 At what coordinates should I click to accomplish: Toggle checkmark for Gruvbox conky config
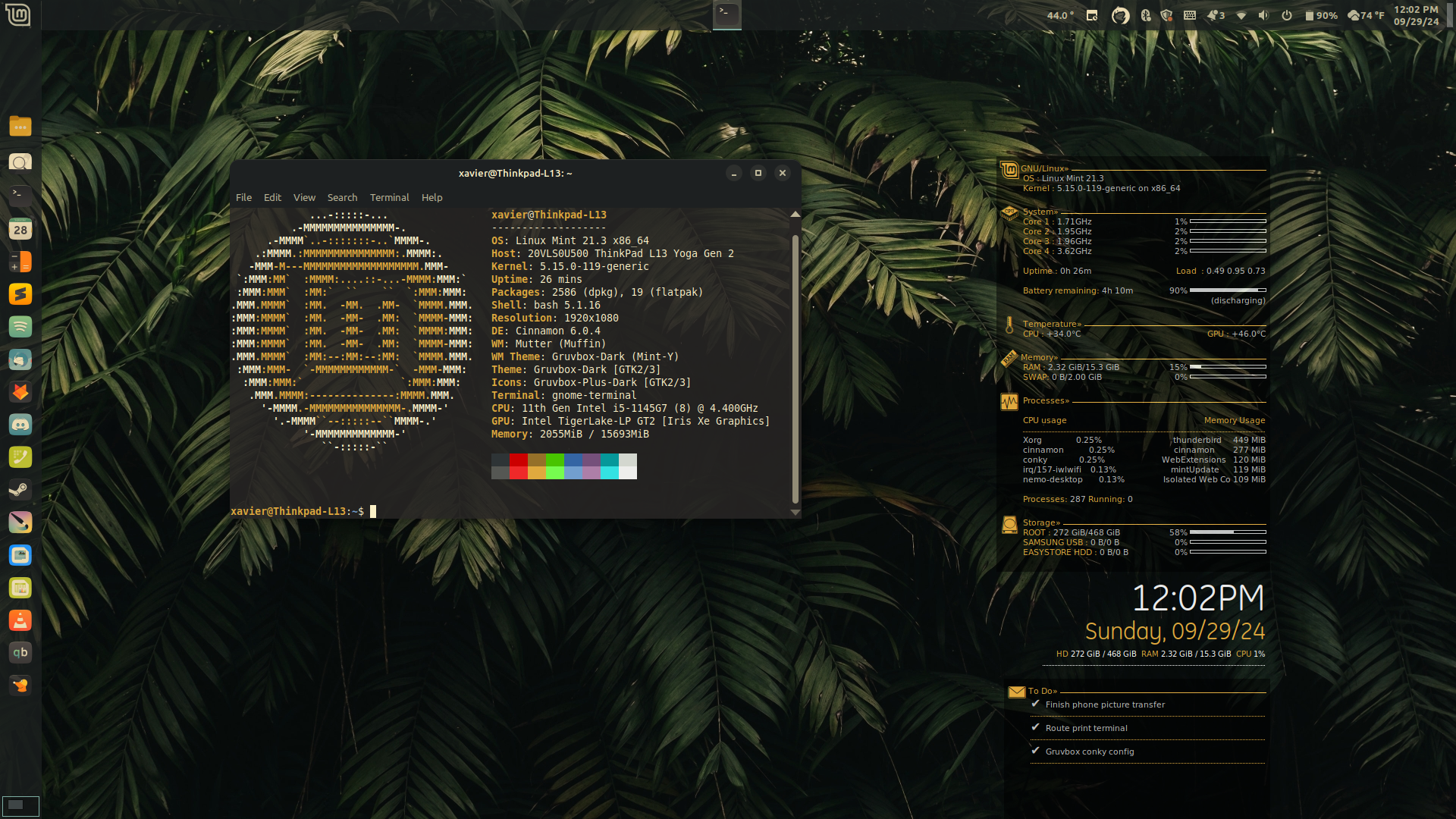point(1035,751)
